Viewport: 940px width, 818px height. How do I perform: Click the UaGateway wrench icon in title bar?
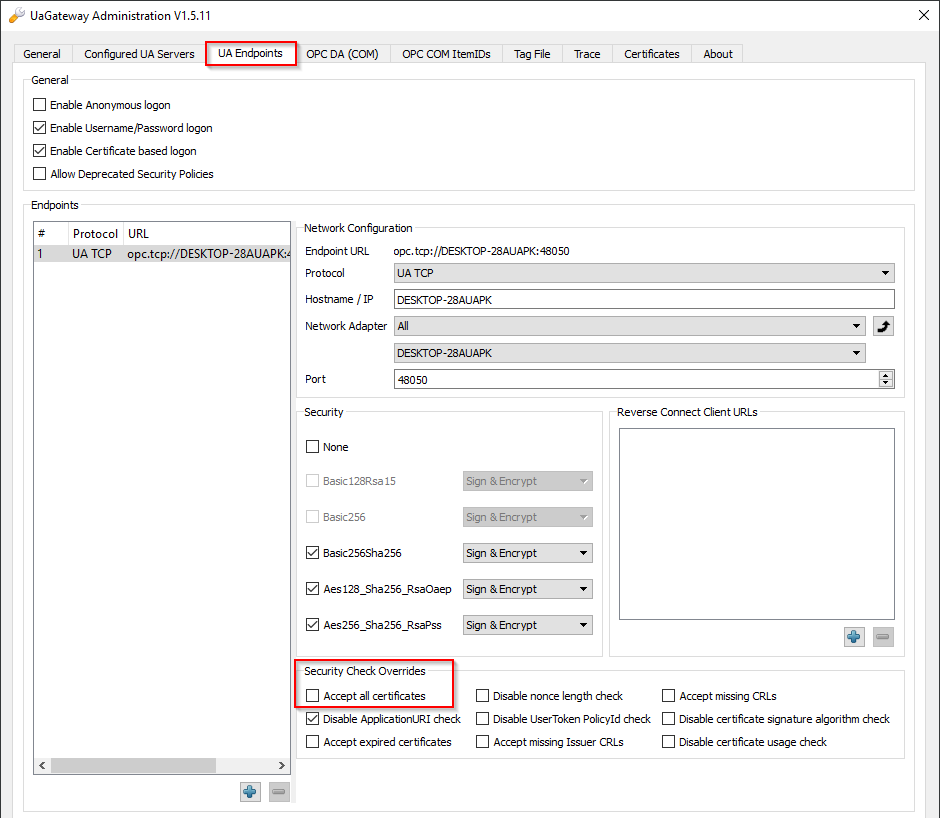(17, 15)
